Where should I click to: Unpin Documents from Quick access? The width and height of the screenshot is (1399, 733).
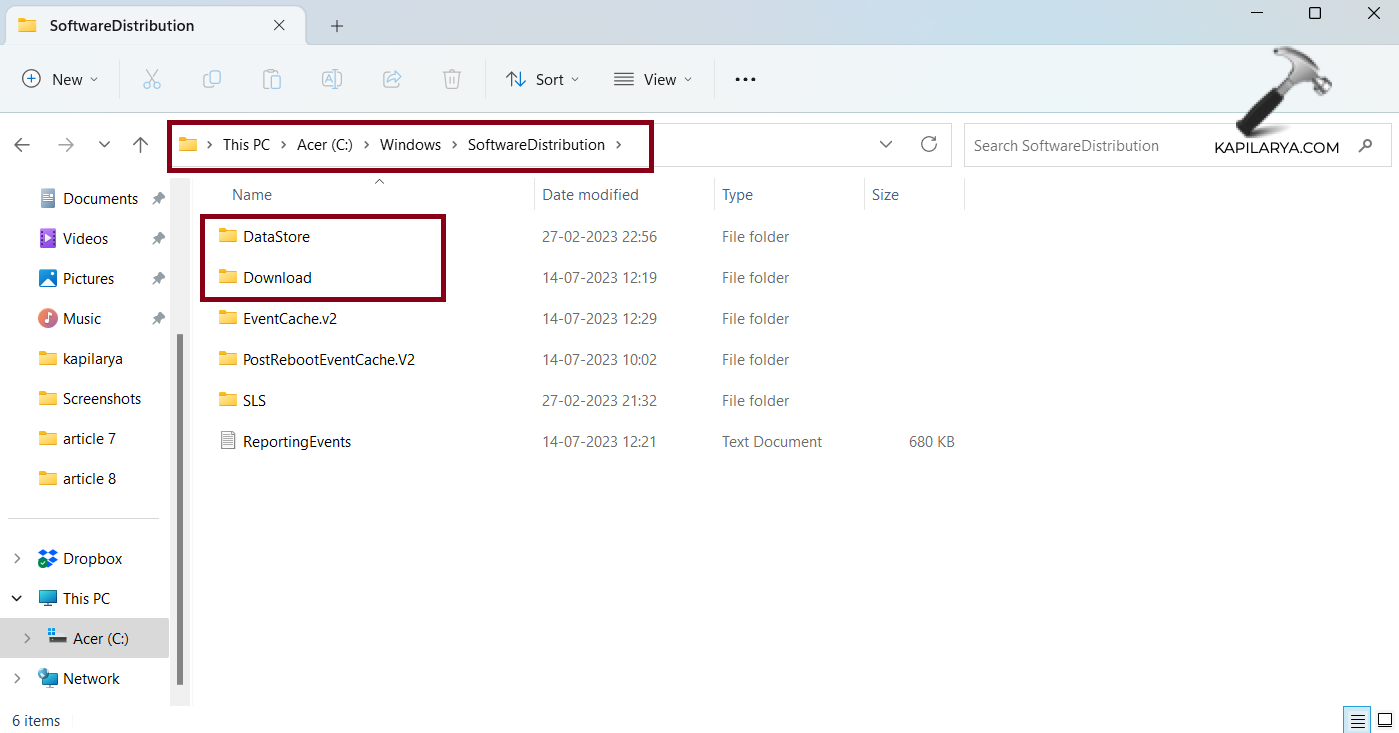coord(158,199)
